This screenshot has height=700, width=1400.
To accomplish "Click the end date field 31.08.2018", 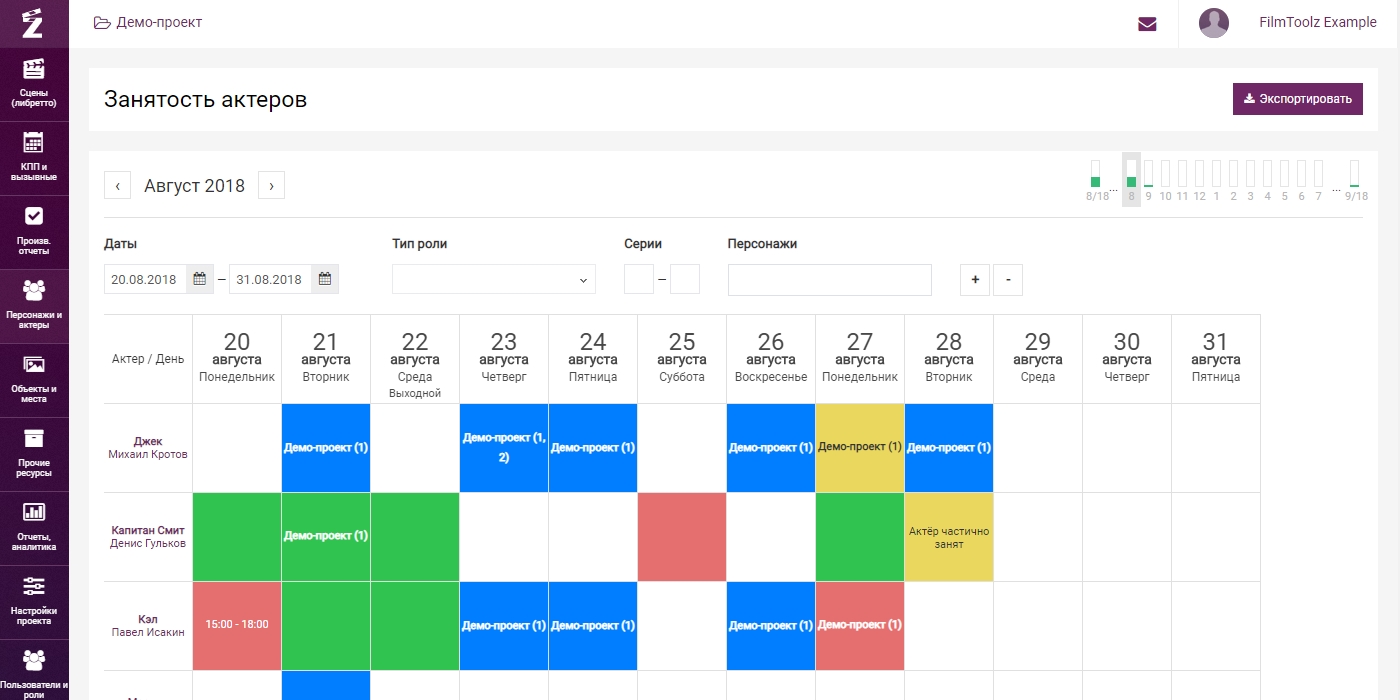I will 270,279.
